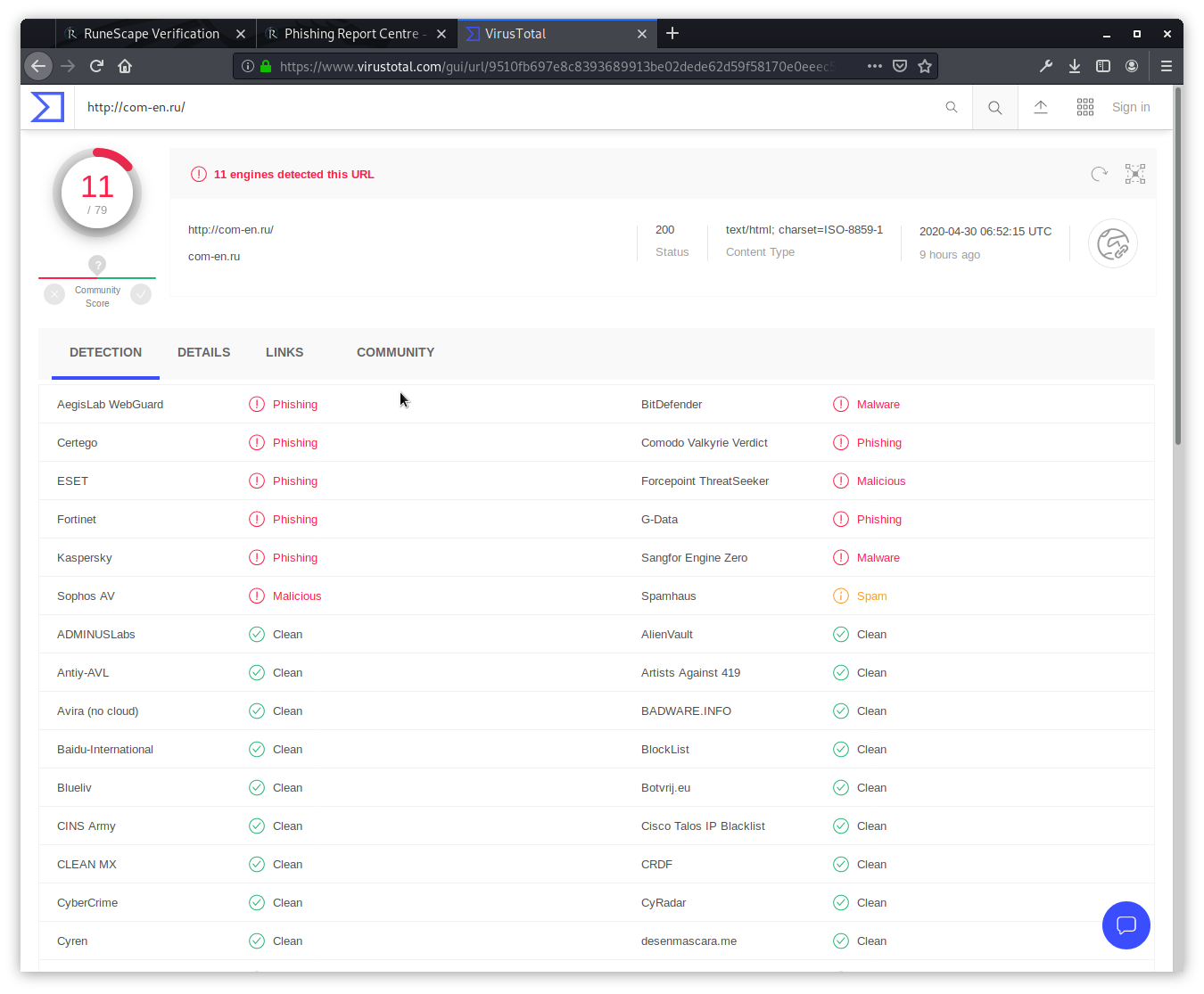Click the Sign in link
This screenshot has width=1204, height=994.
1131,107
